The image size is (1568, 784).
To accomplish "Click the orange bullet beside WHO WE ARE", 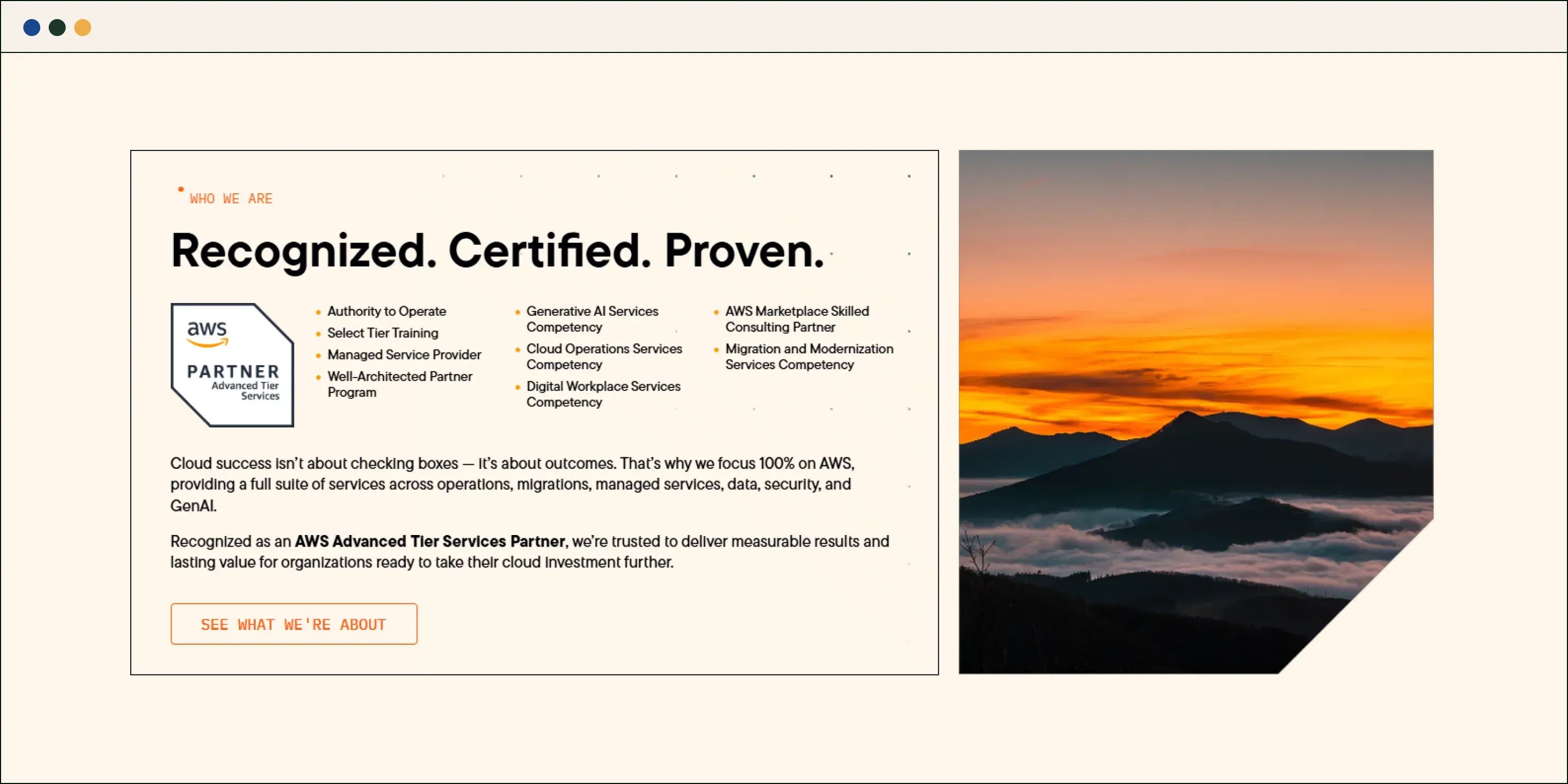I will pyautogui.click(x=181, y=189).
